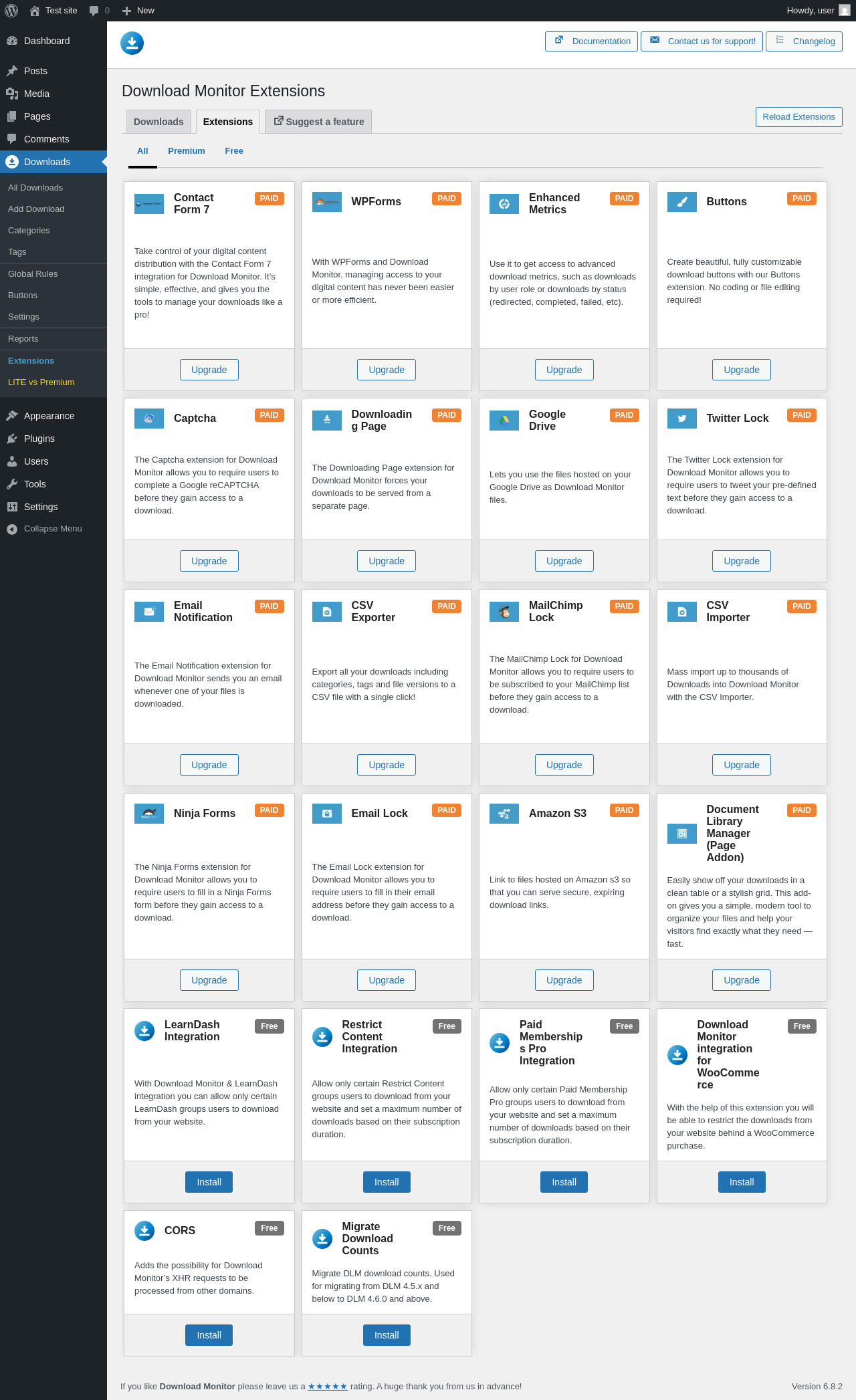The image size is (856, 1400).
Task: Click the Media menu item
Action: tap(53, 94)
